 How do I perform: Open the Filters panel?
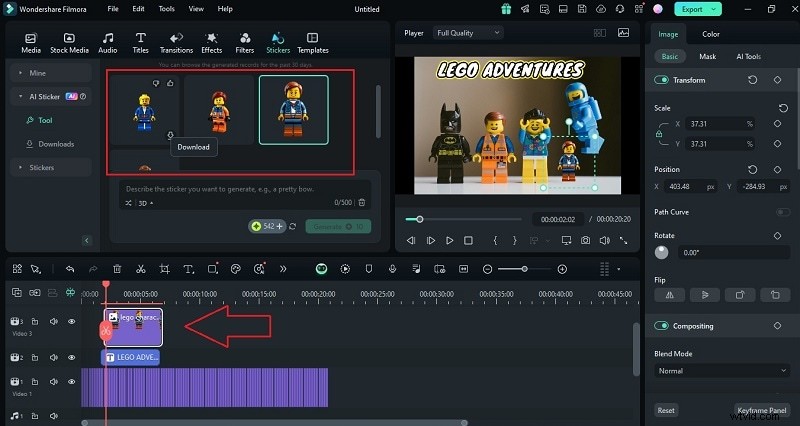(x=245, y=43)
